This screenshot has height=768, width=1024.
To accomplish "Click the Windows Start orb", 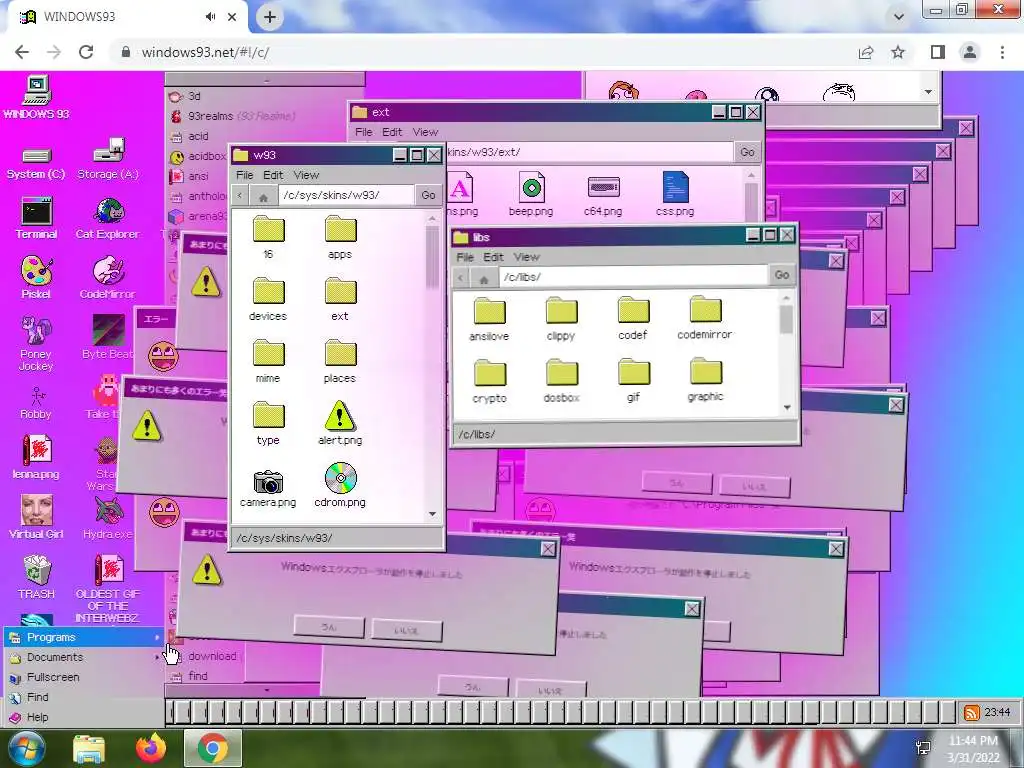I will (26, 748).
